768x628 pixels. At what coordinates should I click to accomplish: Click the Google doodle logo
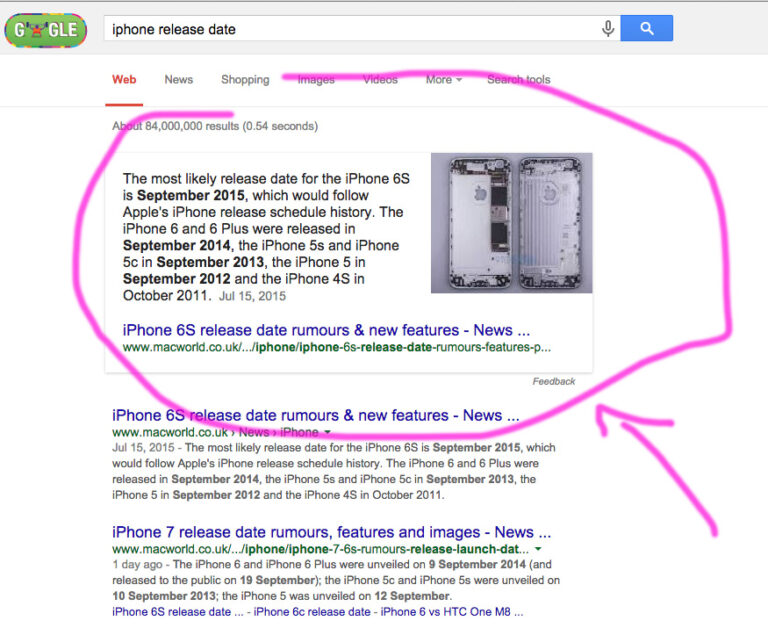click(x=46, y=30)
